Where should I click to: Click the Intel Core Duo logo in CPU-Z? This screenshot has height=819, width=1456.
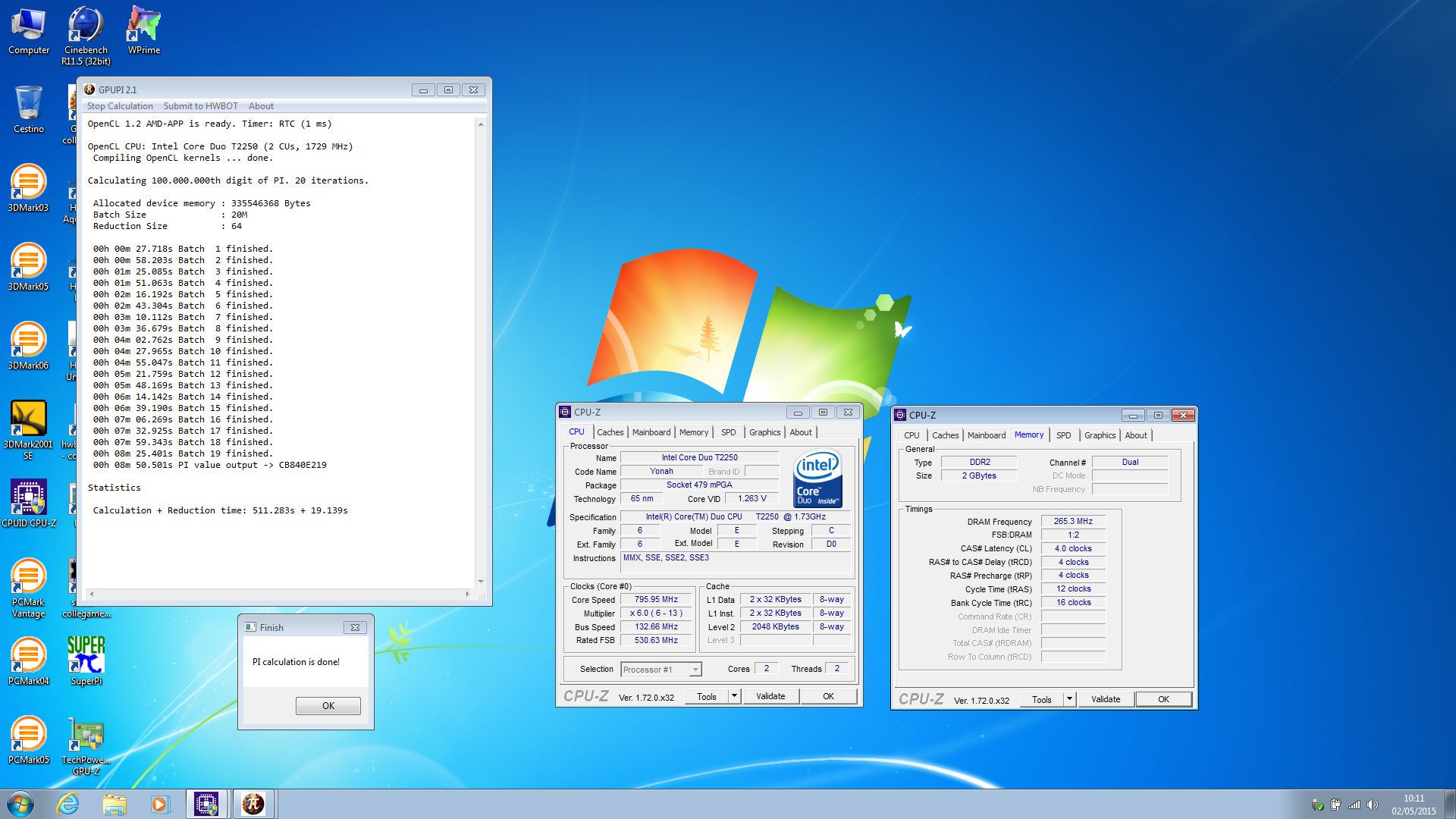coord(817,479)
